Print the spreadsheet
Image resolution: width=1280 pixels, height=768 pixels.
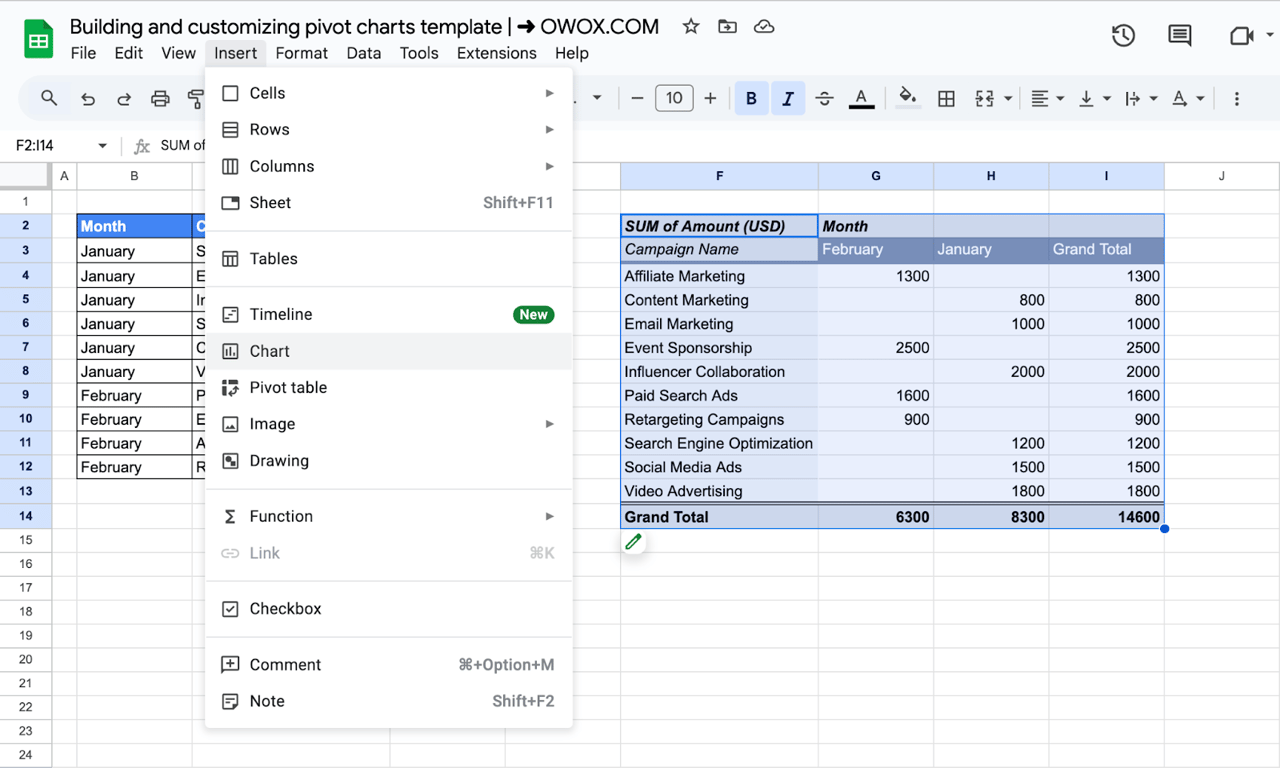pos(160,98)
